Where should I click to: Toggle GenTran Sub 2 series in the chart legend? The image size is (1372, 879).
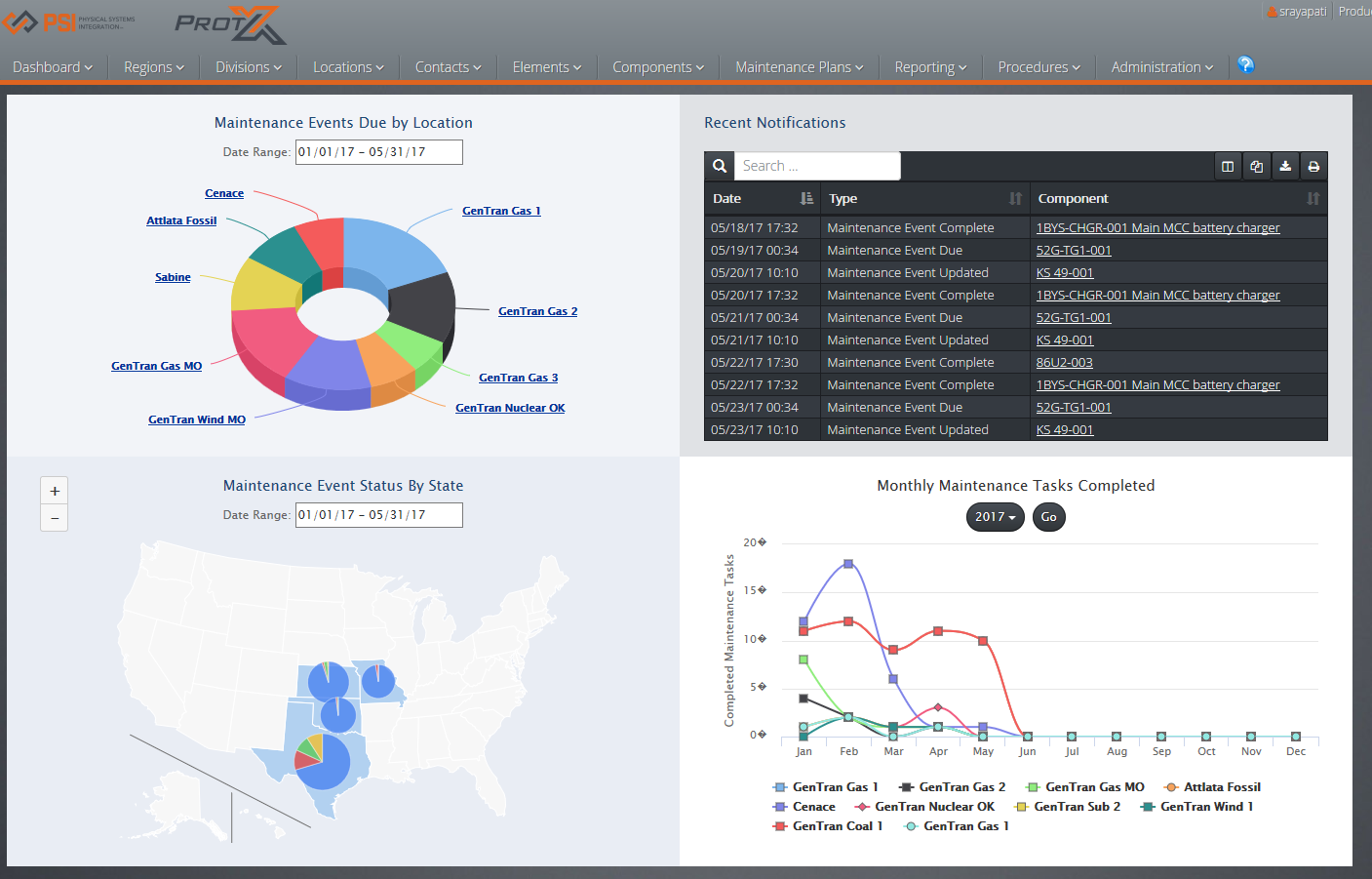pos(1068,807)
